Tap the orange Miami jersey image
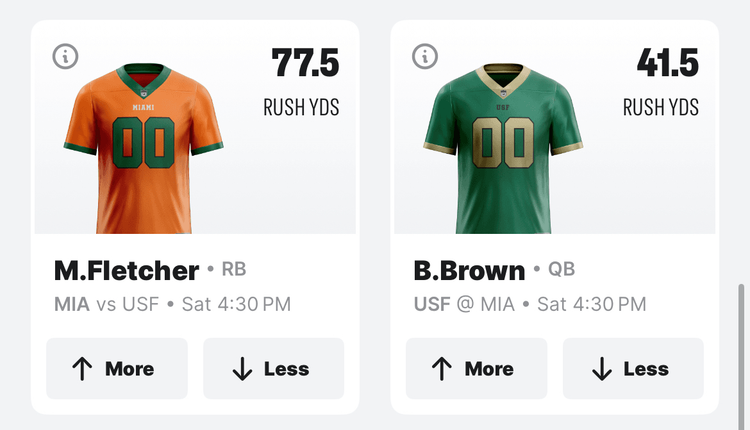Image resolution: width=750 pixels, height=430 pixels. [x=139, y=137]
